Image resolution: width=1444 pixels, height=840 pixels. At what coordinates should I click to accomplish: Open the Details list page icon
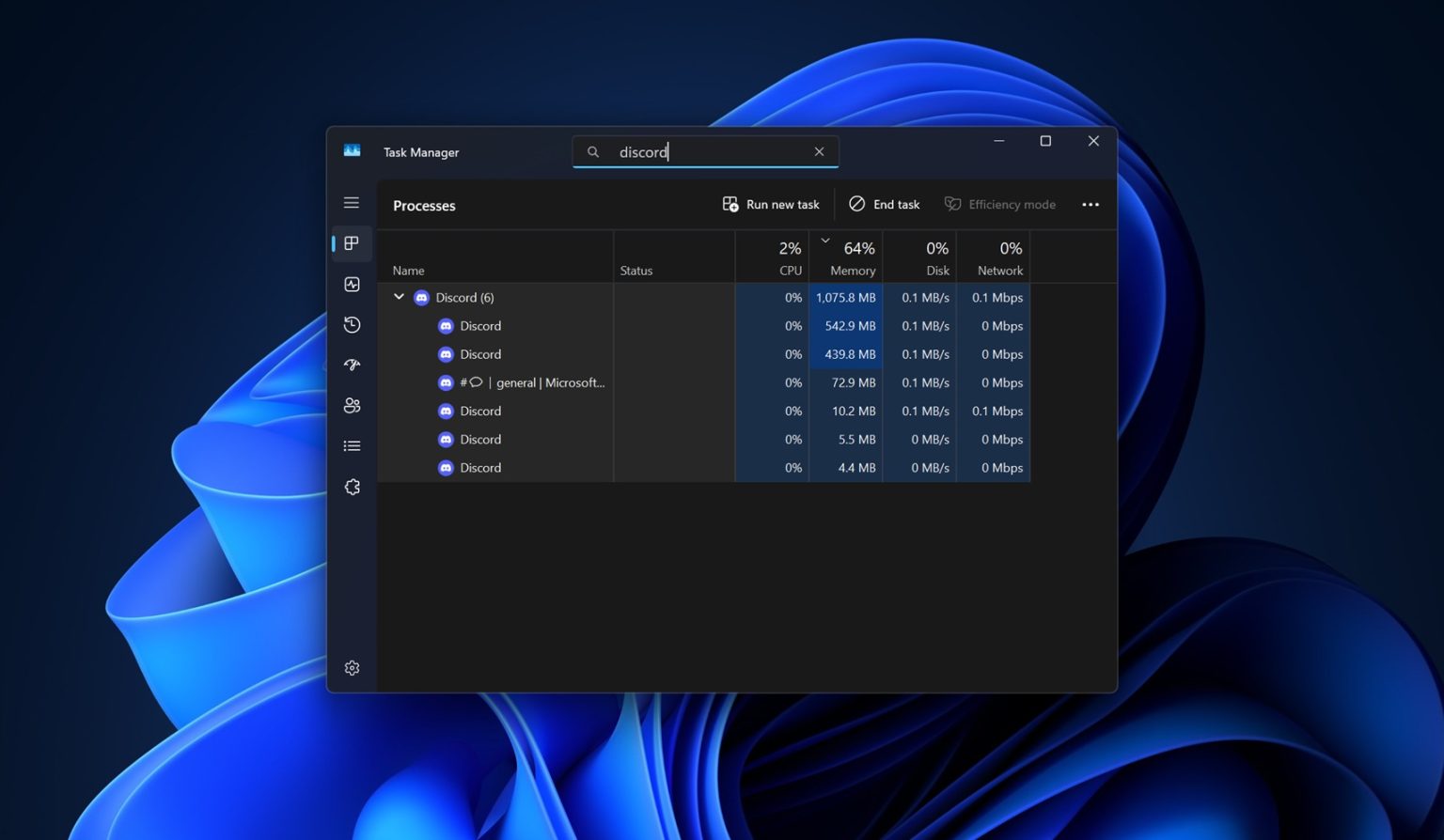pyautogui.click(x=352, y=446)
